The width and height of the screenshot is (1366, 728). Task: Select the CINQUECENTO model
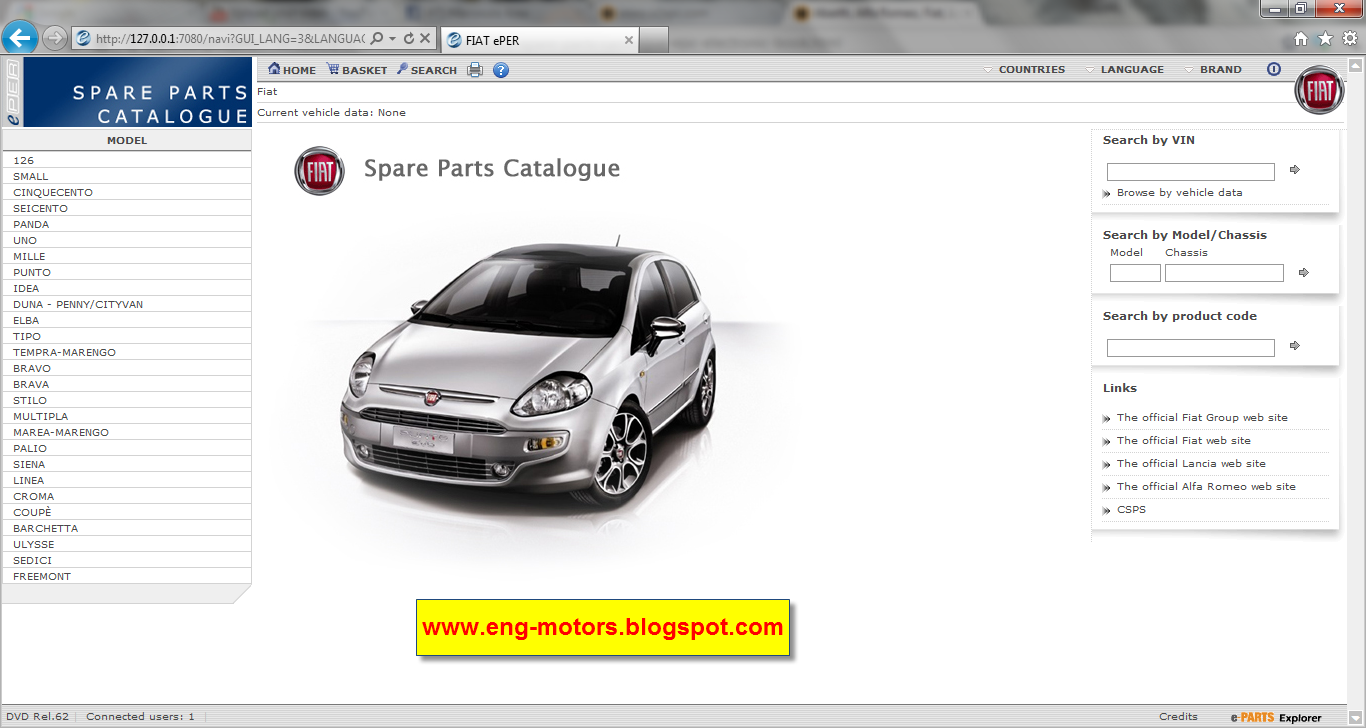126,192
